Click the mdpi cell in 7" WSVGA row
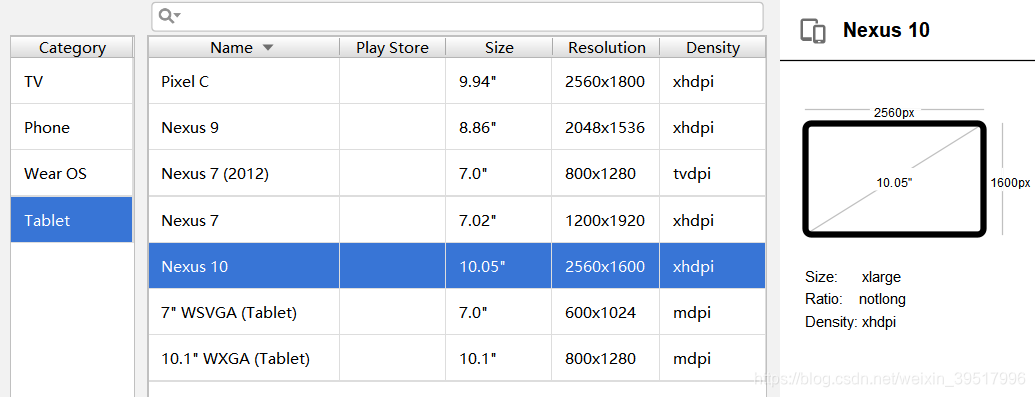Screen dimensions: 1035x397 (713, 312)
